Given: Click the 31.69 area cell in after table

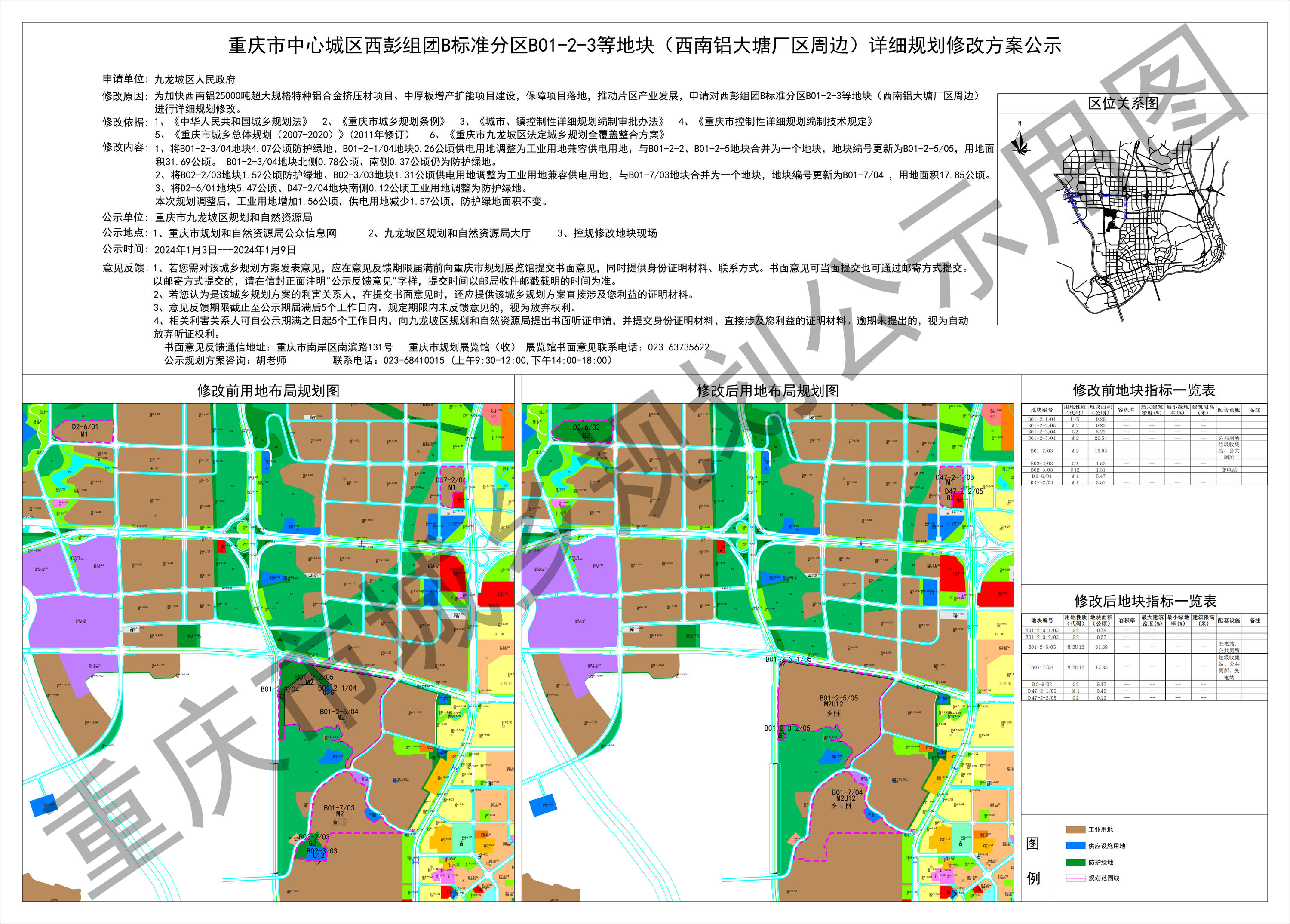Looking at the screenshot, I should click(x=1101, y=647).
